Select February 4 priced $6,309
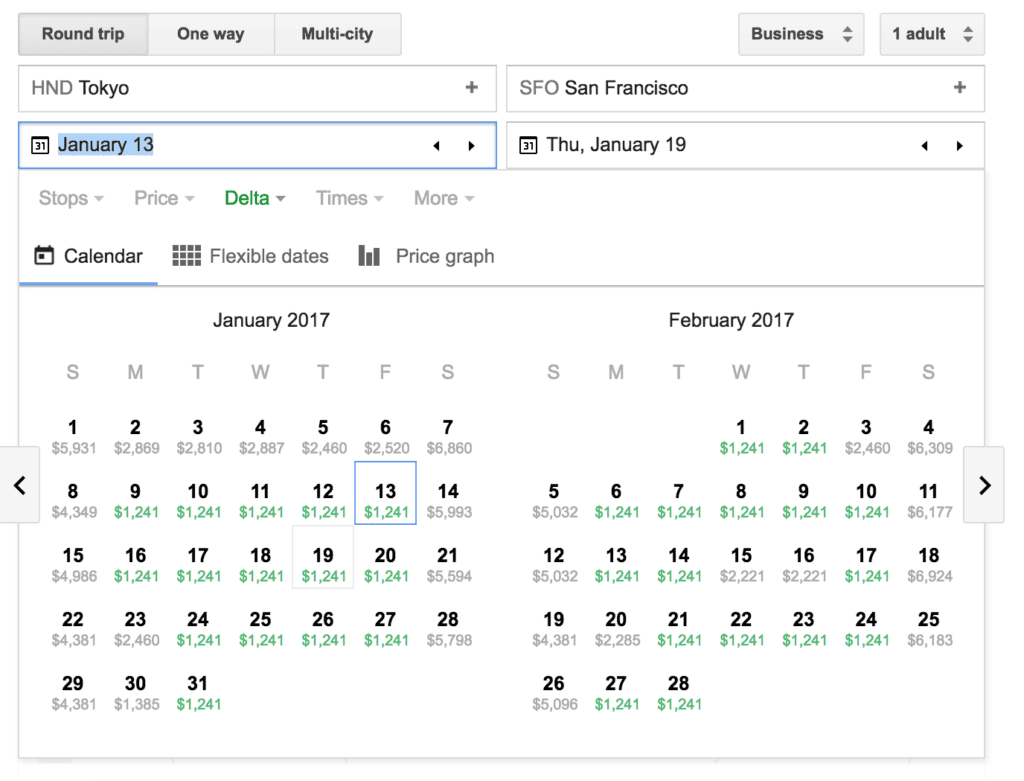Viewport: 1024px width, 781px height. (929, 436)
